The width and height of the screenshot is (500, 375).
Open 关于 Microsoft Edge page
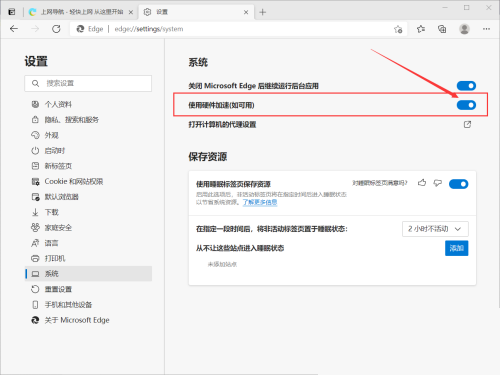coord(88,320)
